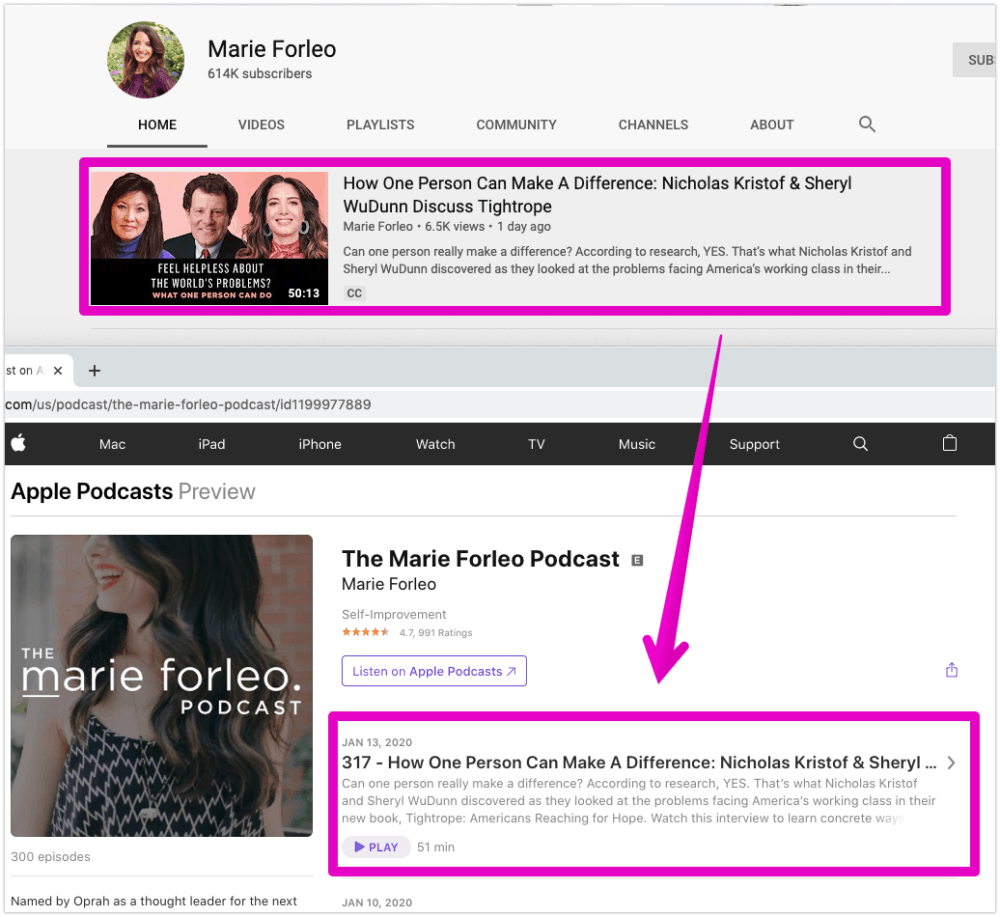The width and height of the screenshot is (1000, 917).
Task: Click the 1 day ago upload text
Action: tap(524, 226)
